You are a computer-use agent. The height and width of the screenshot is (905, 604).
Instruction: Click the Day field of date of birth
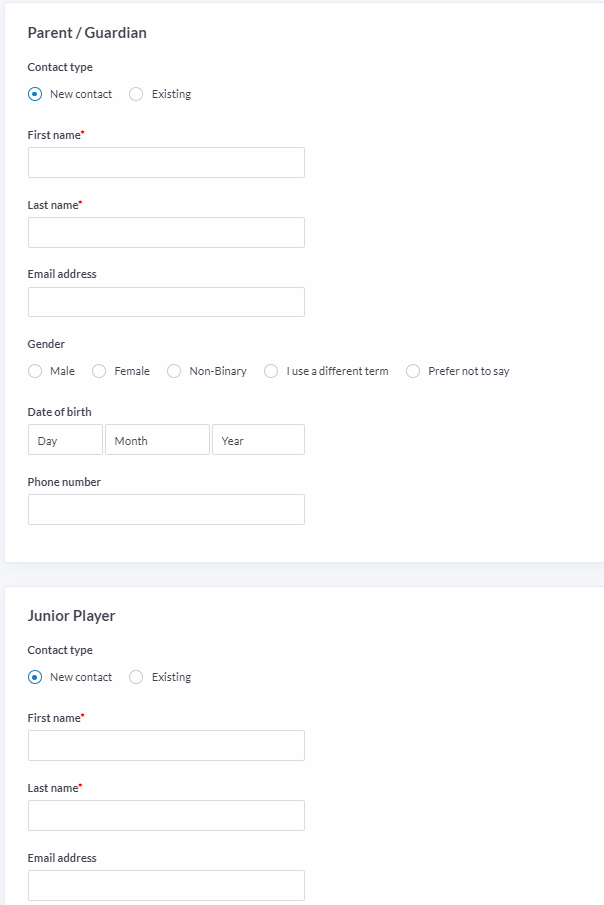(65, 440)
